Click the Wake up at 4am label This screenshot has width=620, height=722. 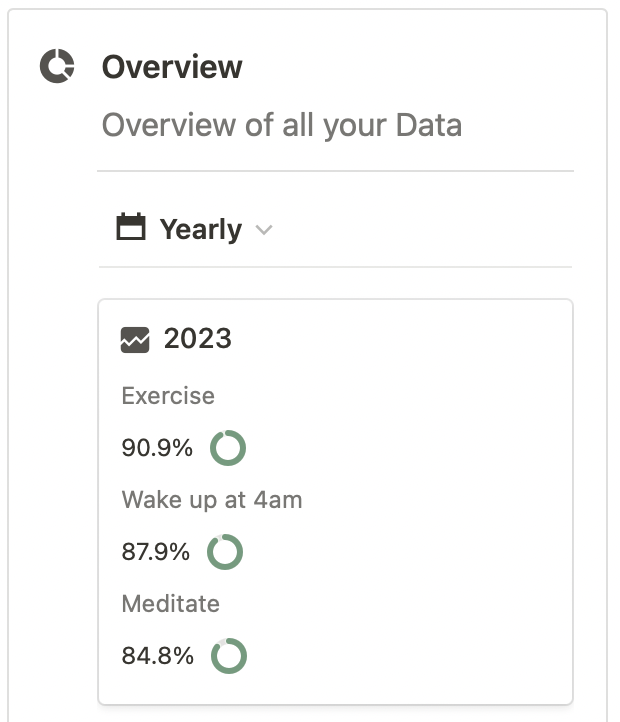pyautogui.click(x=212, y=500)
